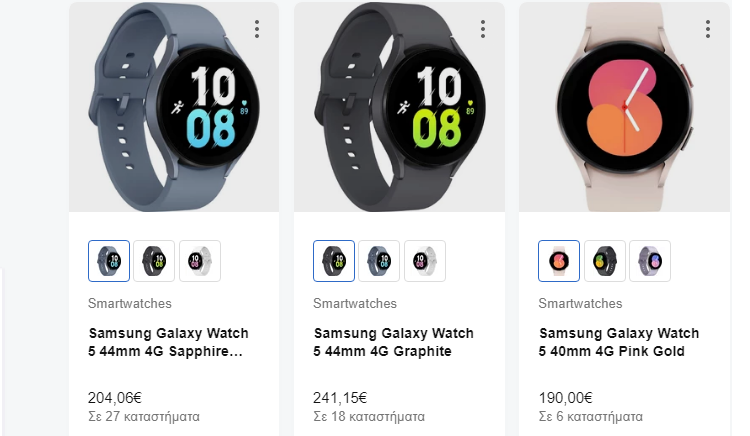Open Samsung Galaxy Watch 5 44mm Graphite title

[393, 342]
